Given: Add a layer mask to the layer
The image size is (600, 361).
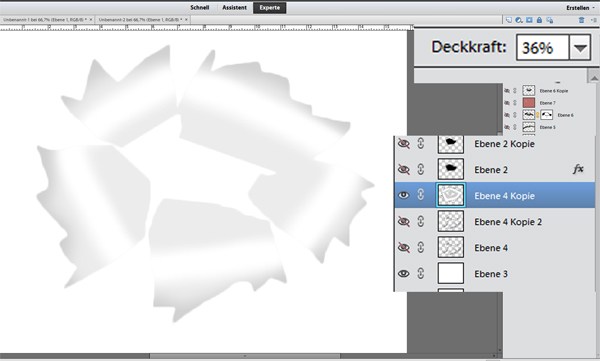Looking at the screenshot, I should pyautogui.click(x=529, y=20).
